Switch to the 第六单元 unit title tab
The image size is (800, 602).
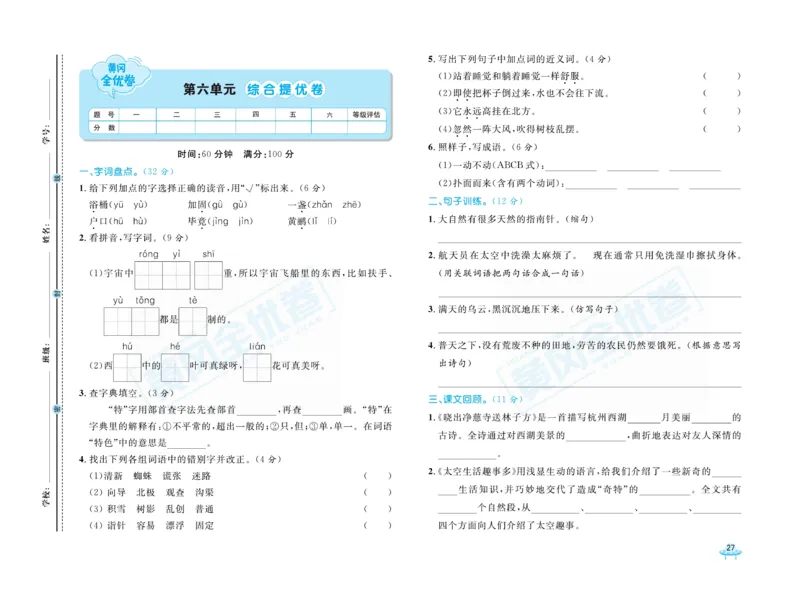pos(208,89)
